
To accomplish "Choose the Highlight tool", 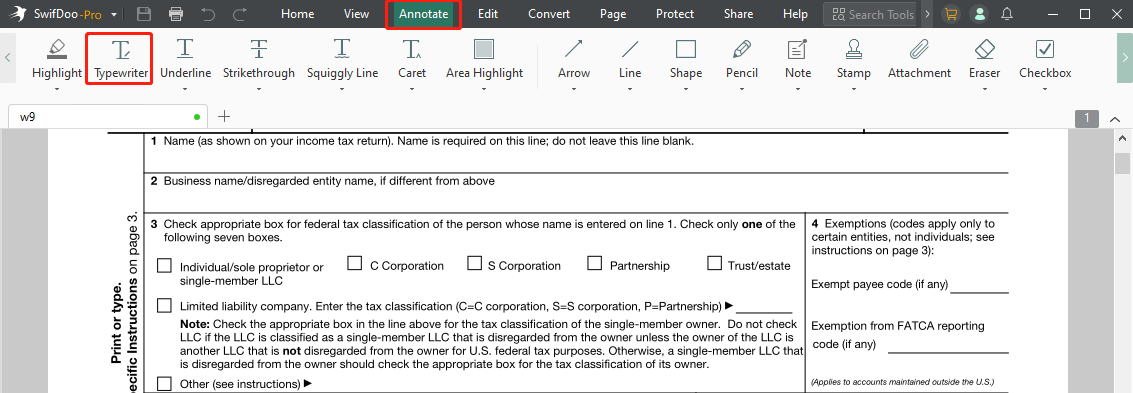I will (57, 59).
